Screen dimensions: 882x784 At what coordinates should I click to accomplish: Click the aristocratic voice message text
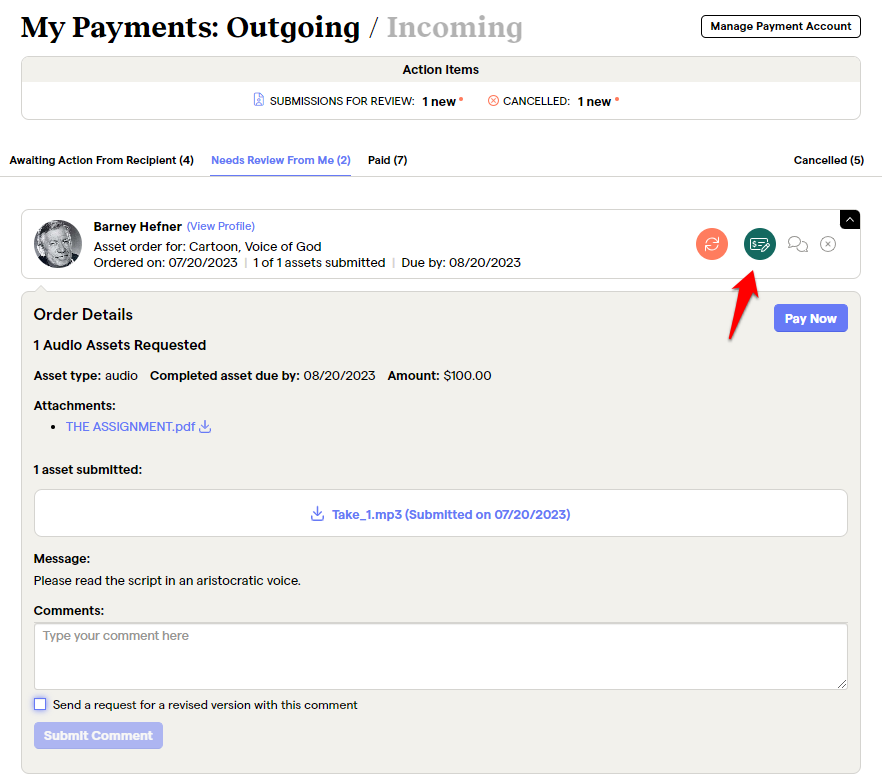[x=167, y=580]
